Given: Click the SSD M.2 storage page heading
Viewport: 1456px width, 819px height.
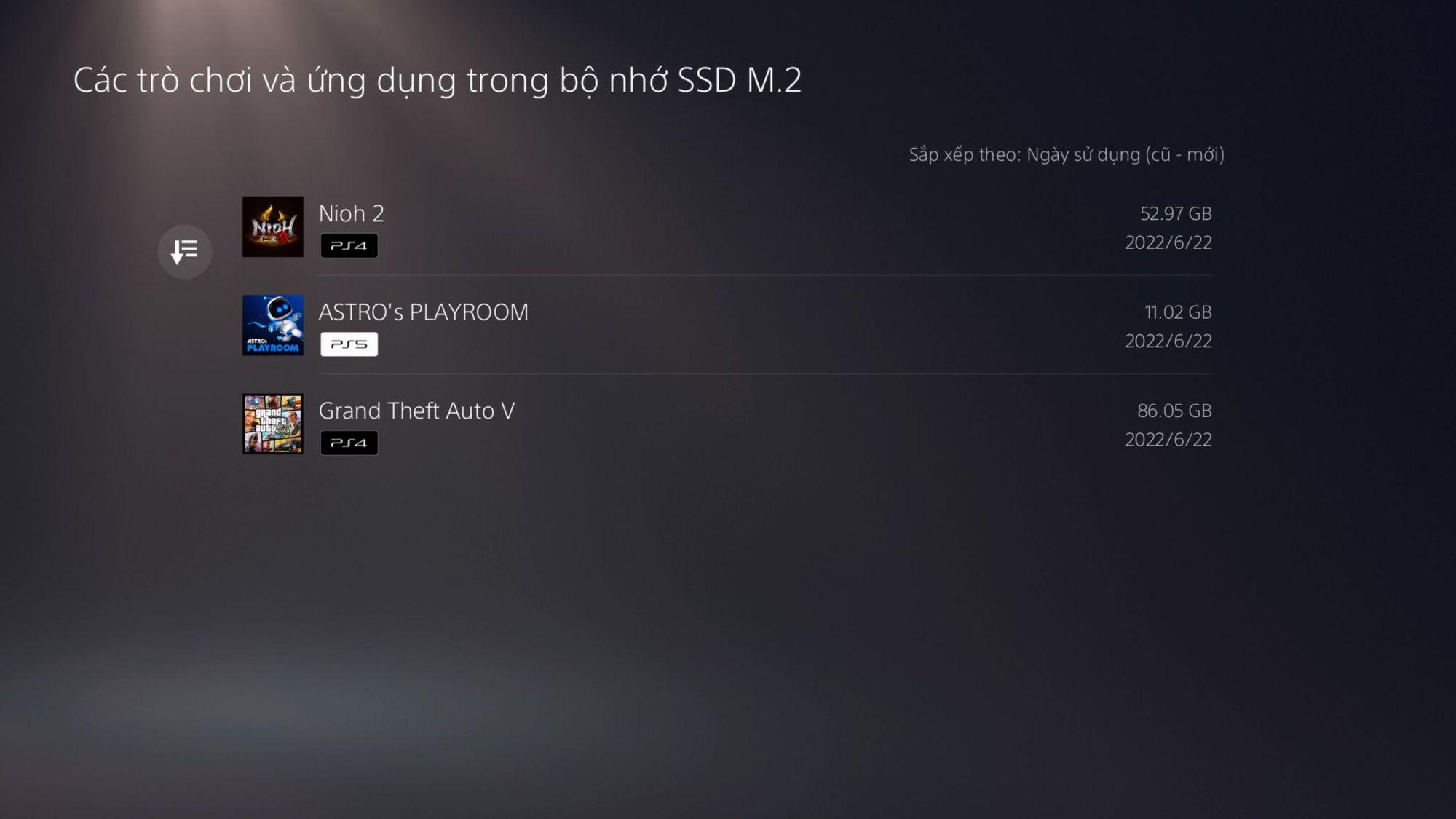Looking at the screenshot, I should (x=438, y=80).
